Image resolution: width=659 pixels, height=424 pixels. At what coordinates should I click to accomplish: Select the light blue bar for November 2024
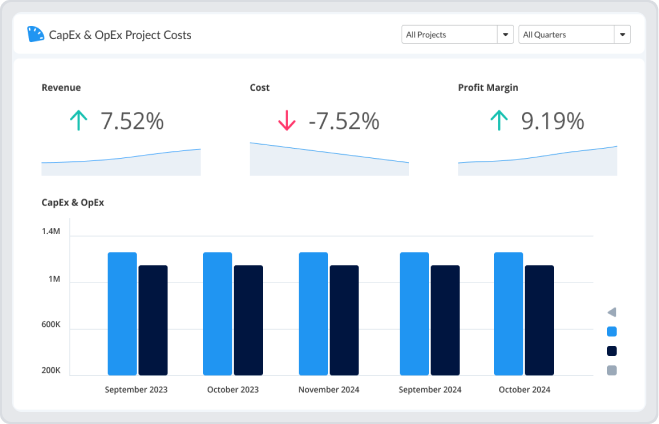point(313,313)
